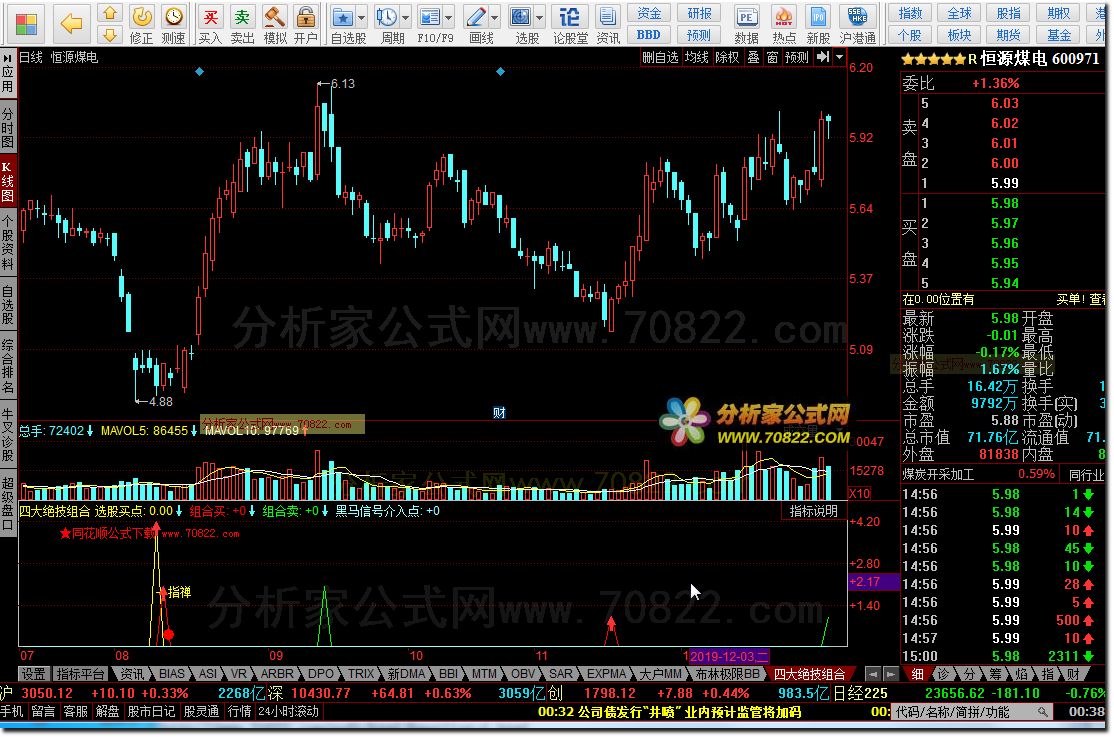This screenshot has height=737, width=1114.
Task: Click the red 买入 buy icon
Action: point(210,16)
